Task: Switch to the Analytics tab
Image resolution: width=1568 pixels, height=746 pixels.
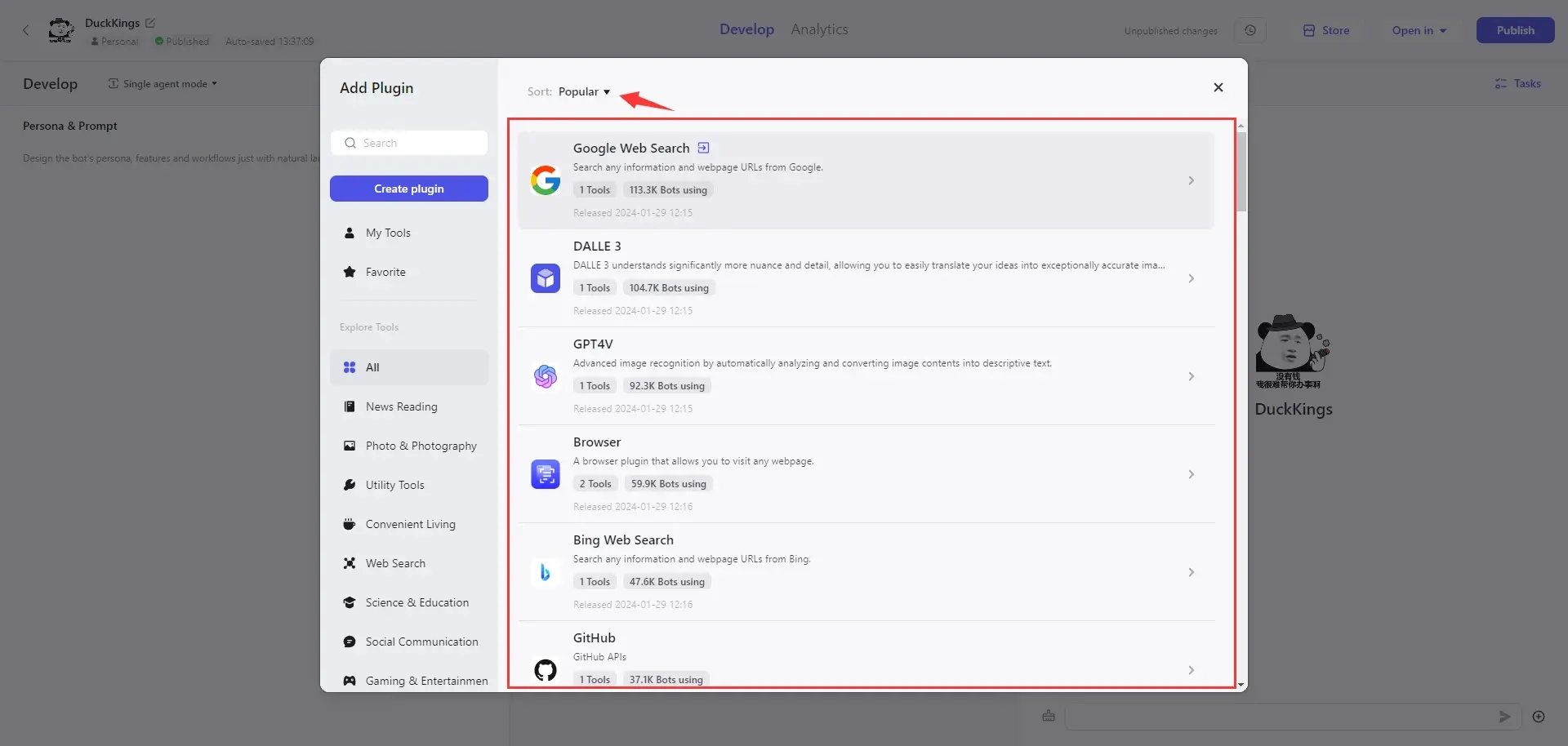Action: pos(819,29)
